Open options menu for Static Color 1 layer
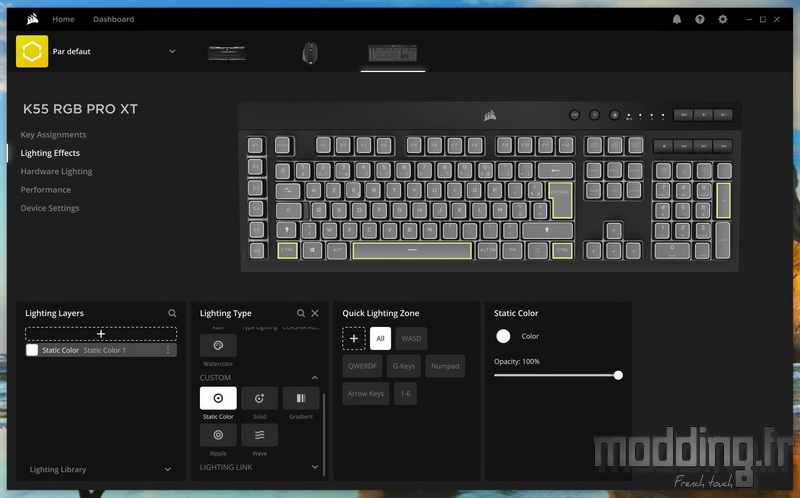This screenshot has height=498, width=800. point(168,350)
